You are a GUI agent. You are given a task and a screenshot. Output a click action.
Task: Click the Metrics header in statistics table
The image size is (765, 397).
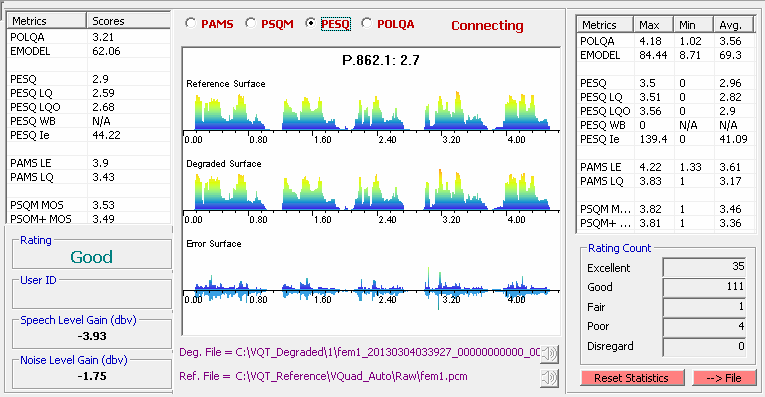[605, 25]
